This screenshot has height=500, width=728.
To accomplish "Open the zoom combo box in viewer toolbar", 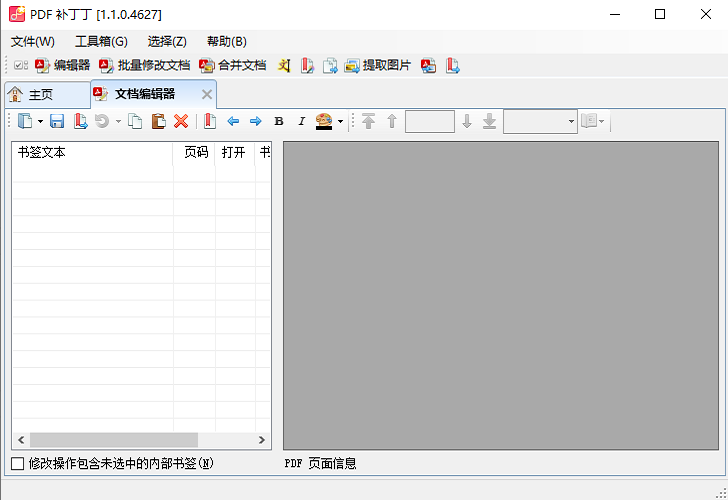I will tap(540, 121).
